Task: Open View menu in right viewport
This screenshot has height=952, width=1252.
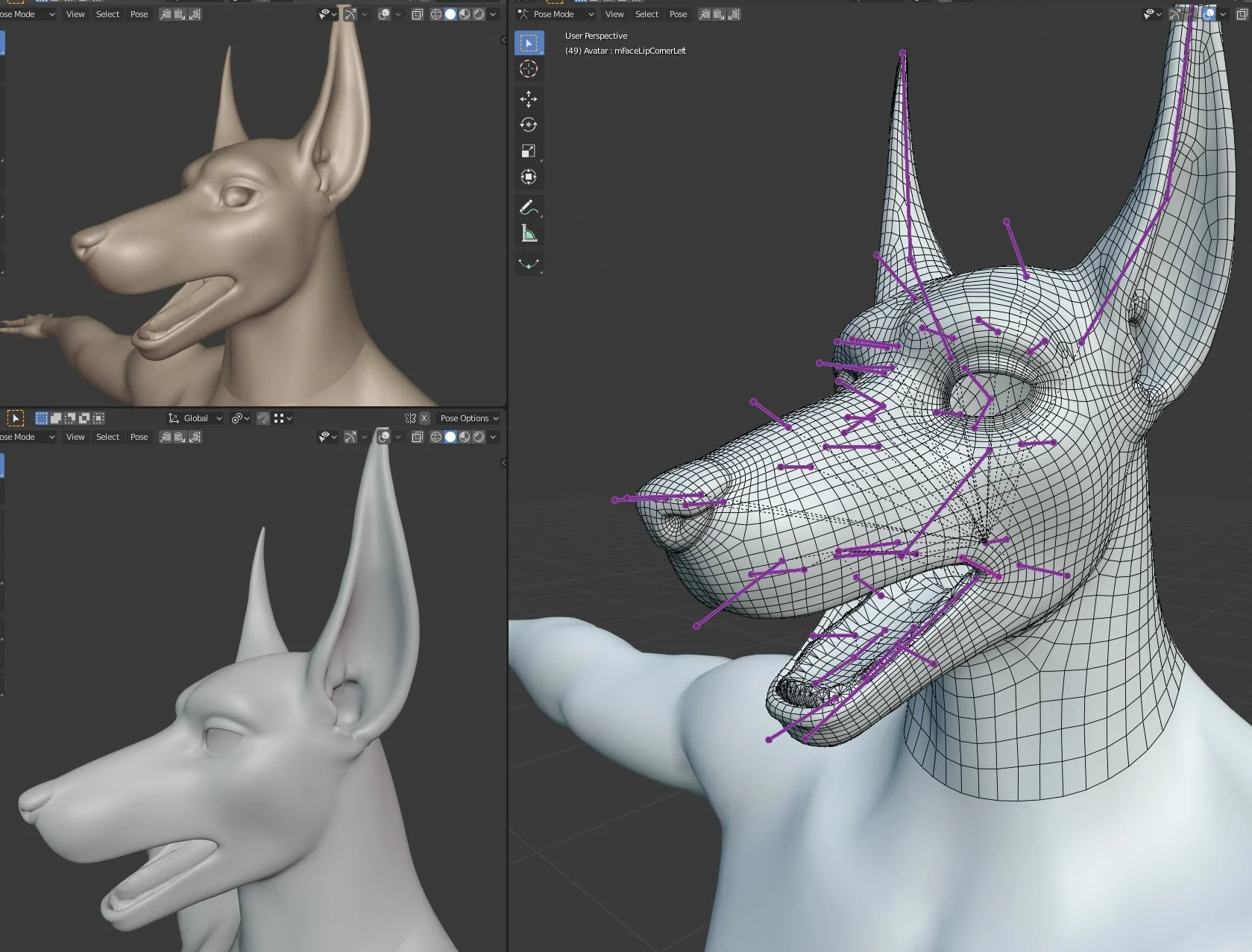Action: click(614, 14)
